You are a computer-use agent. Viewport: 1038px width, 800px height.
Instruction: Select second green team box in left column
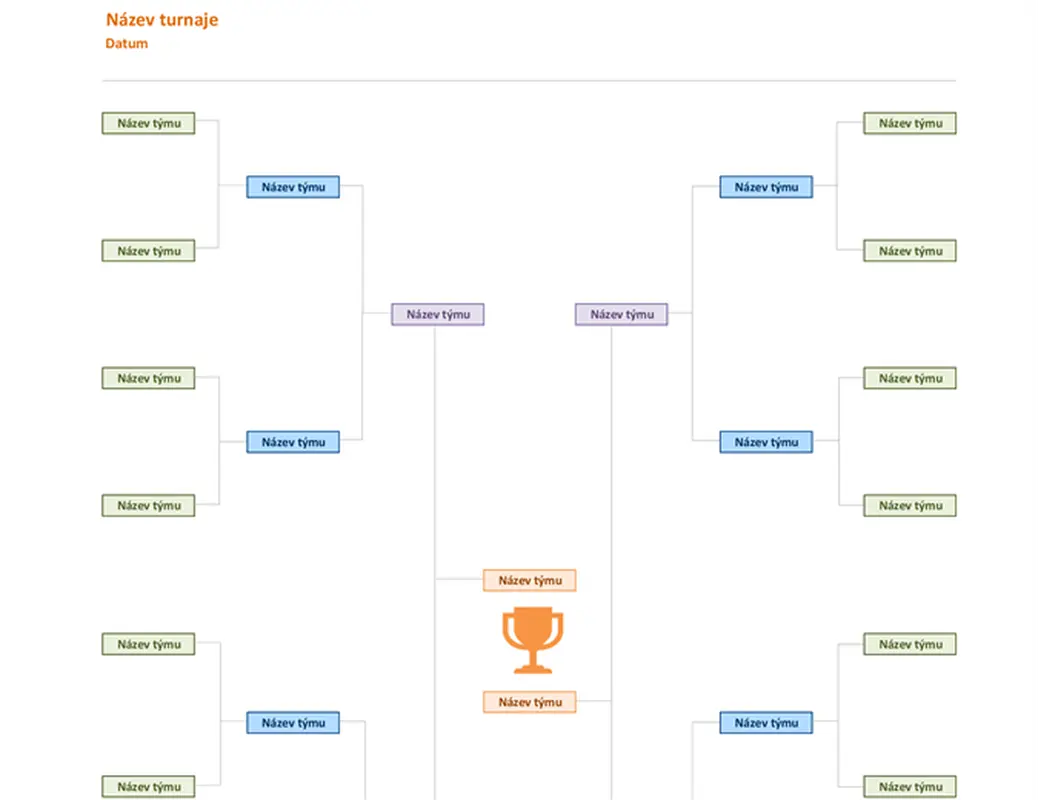pos(148,251)
